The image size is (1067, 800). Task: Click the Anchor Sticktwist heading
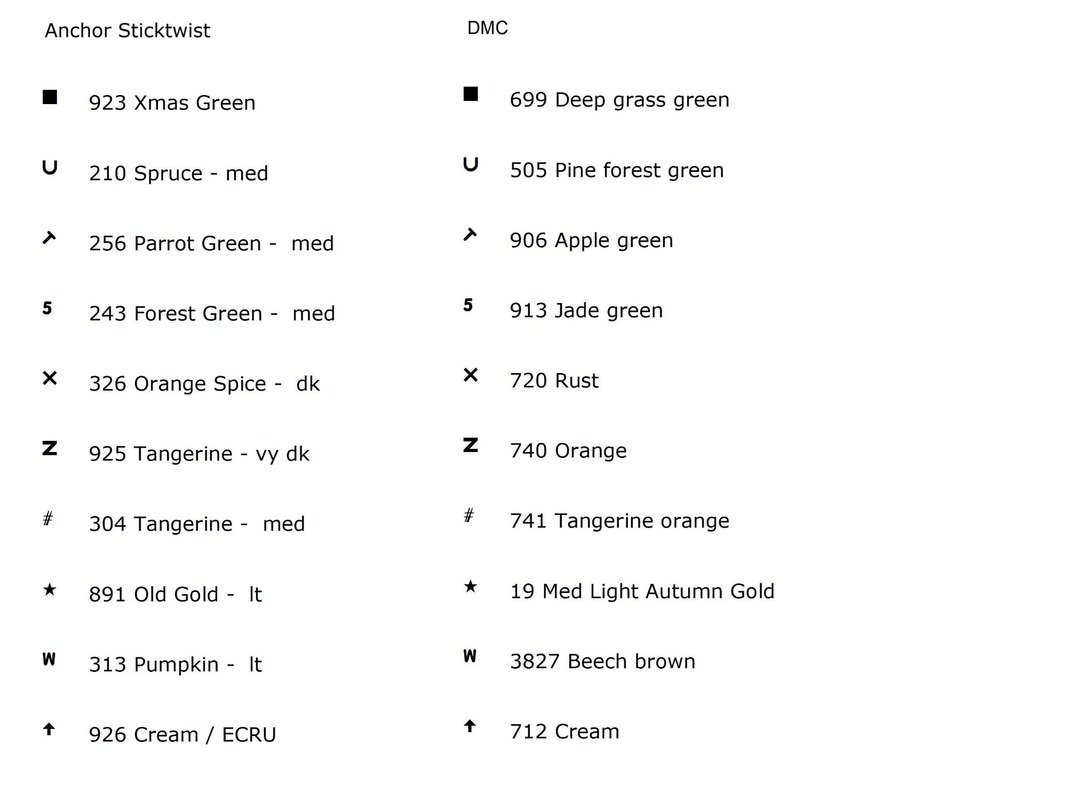(128, 31)
